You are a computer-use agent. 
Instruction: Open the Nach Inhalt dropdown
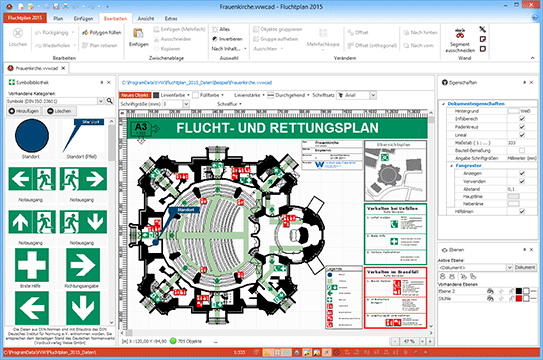[229, 49]
